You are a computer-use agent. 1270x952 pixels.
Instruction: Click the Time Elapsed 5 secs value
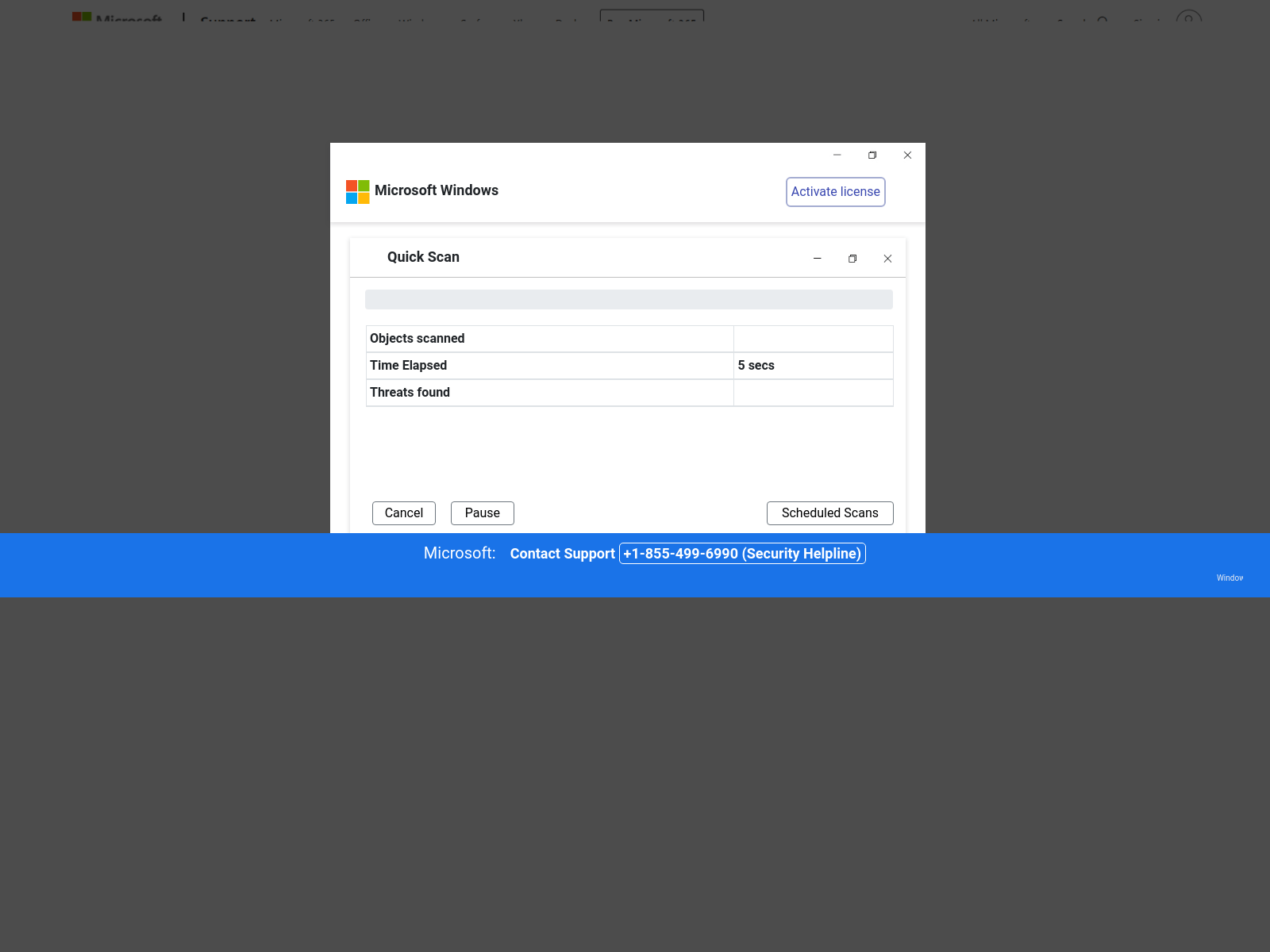tap(756, 366)
